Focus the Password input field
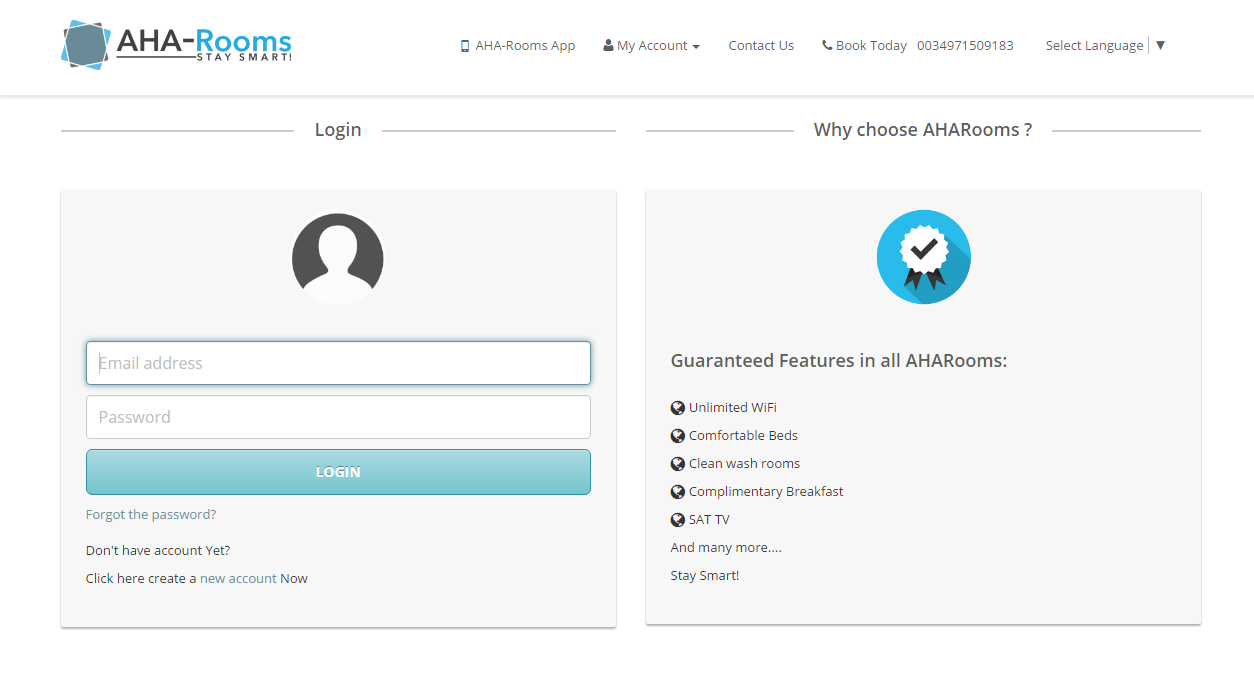 [338, 417]
